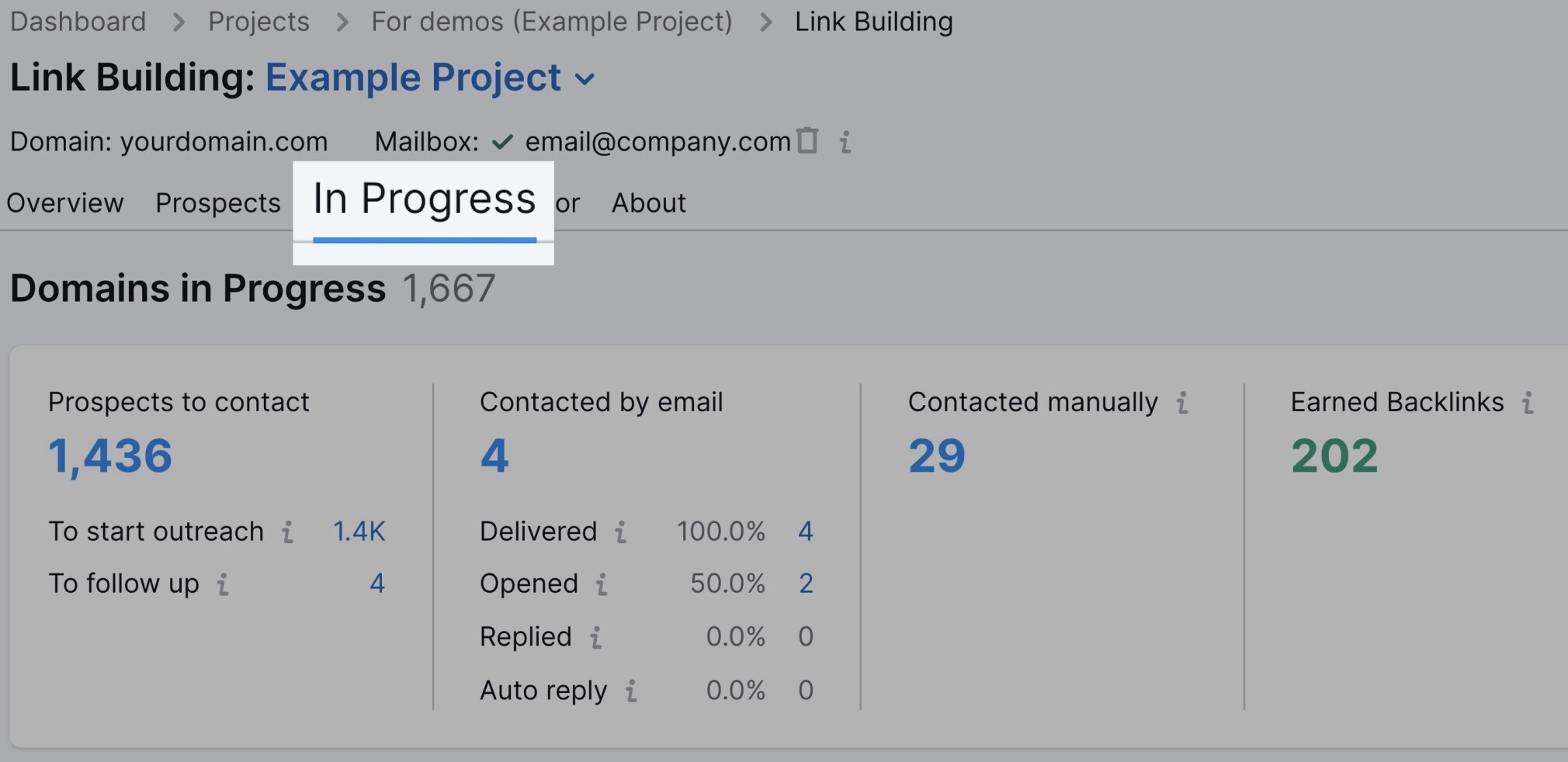Click the 202 Earned Backlinks number
This screenshot has width=1568, height=762.
[1334, 455]
